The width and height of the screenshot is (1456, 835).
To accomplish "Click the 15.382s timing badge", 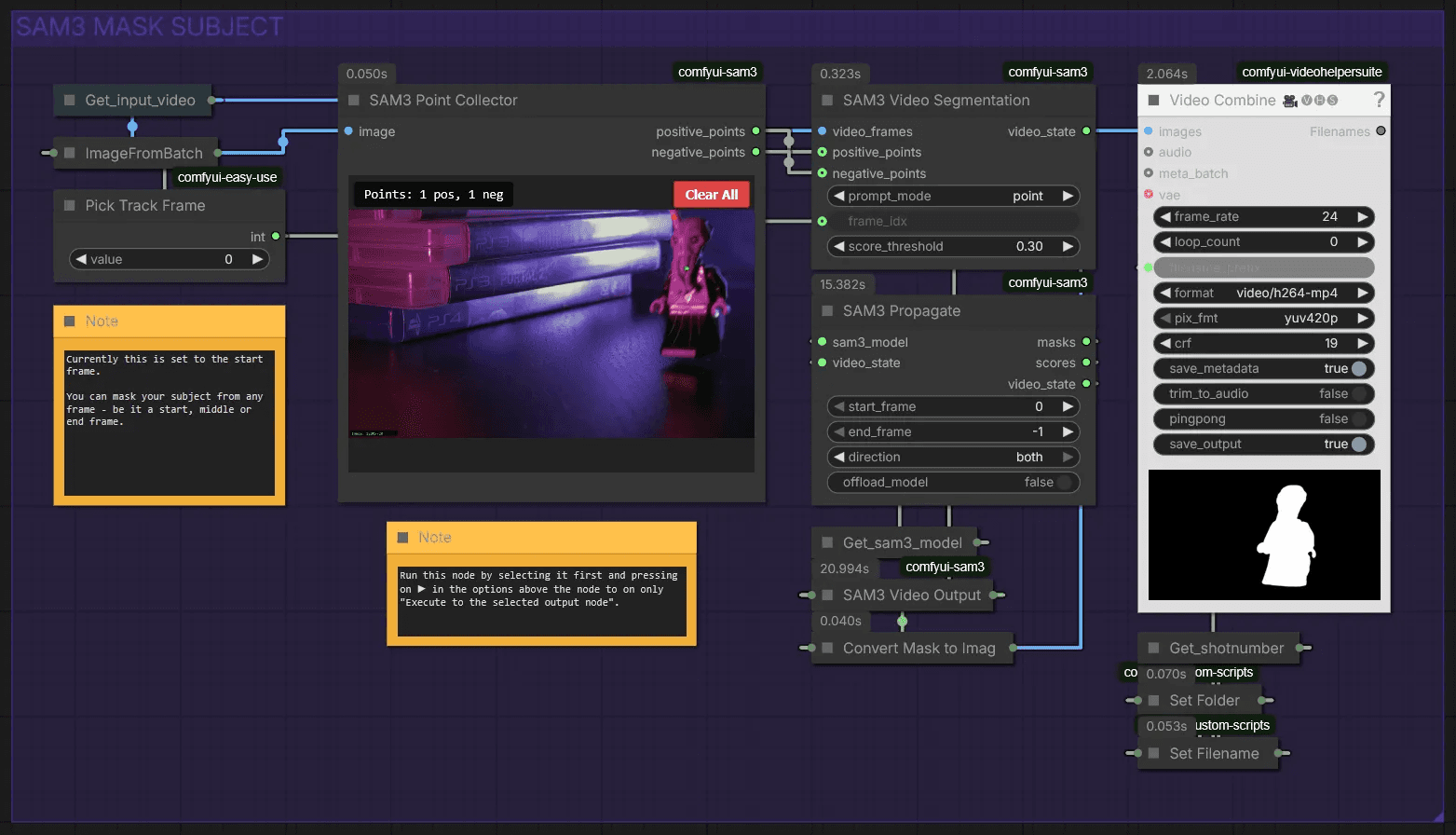I will [x=842, y=284].
